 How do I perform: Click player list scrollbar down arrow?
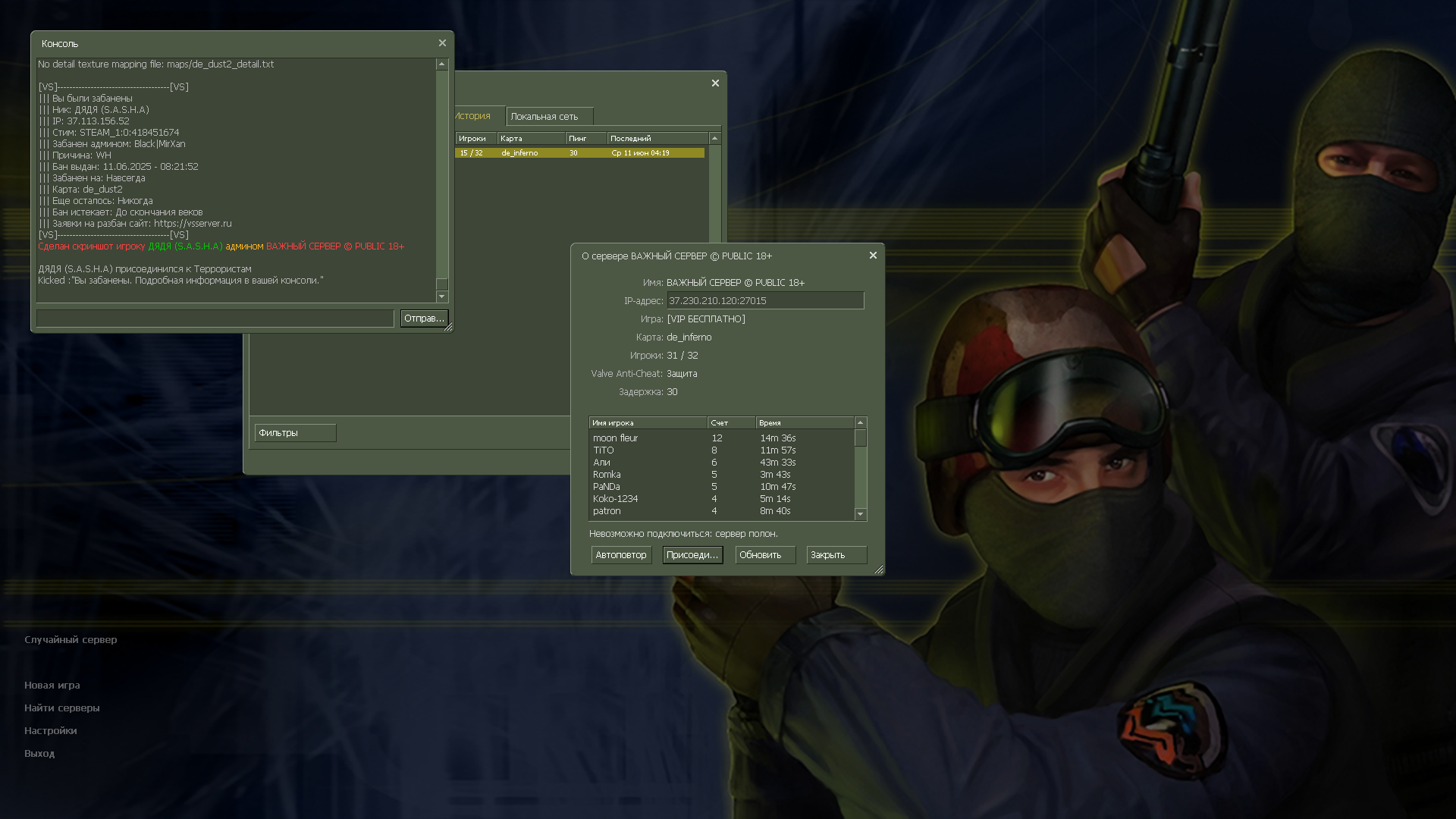click(860, 514)
